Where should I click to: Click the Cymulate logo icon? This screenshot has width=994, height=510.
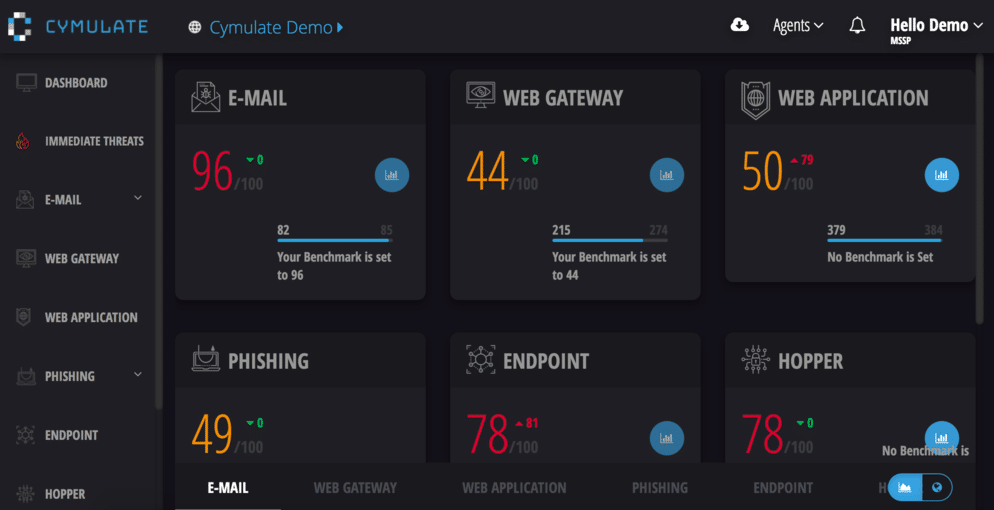pyautogui.click(x=19, y=27)
